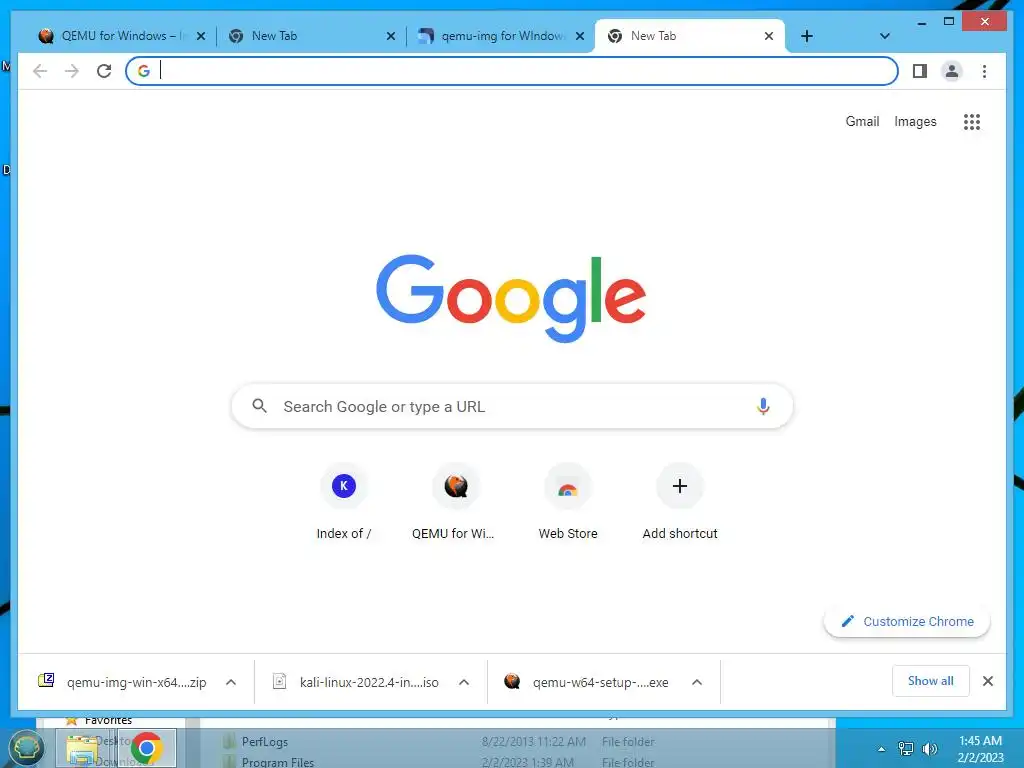Open the volume tray icon
Viewport: 1024px width, 768px height.
pyautogui.click(x=929, y=749)
